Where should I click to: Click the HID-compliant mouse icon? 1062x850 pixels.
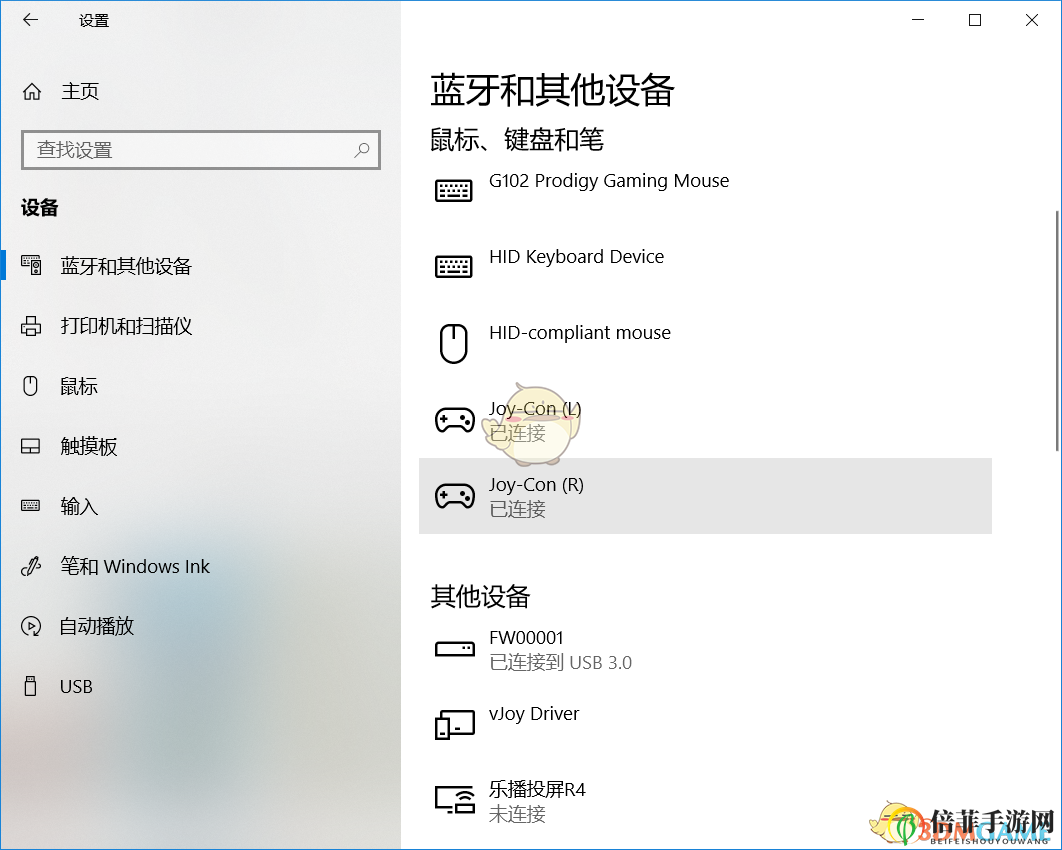(454, 343)
